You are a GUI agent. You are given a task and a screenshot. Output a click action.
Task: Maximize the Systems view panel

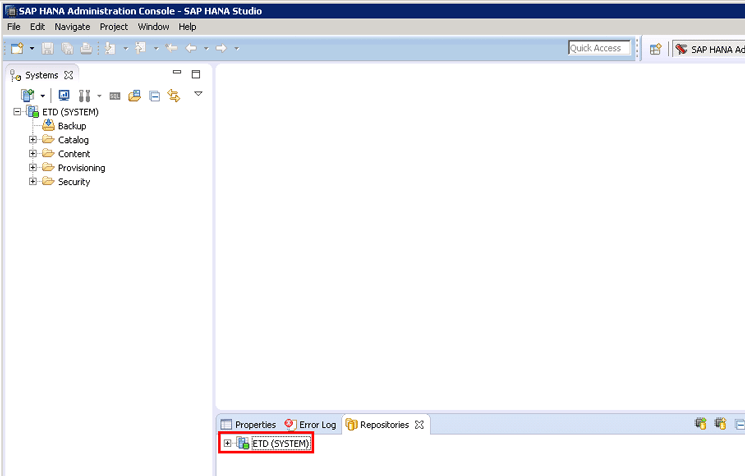point(196,74)
